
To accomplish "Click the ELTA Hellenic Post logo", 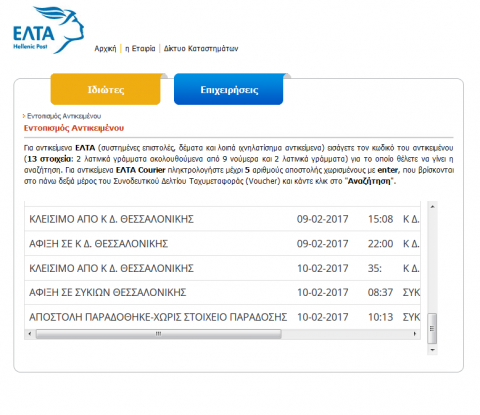I will pos(48,30).
